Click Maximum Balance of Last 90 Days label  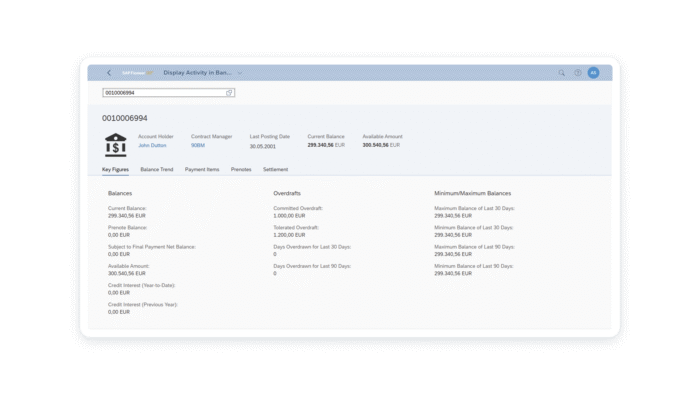point(474,247)
